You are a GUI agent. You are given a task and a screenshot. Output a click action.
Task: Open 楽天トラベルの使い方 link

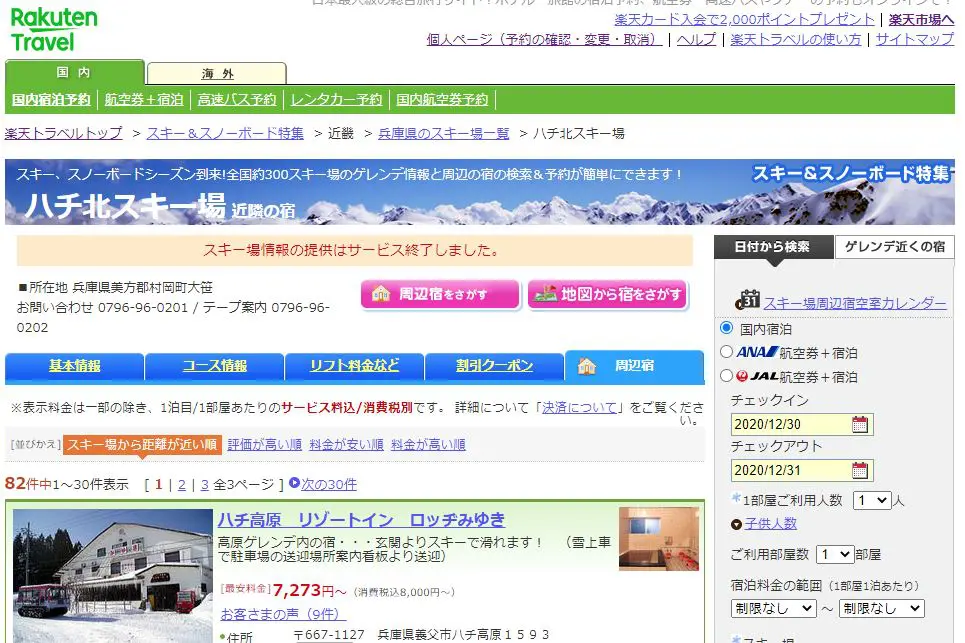(x=796, y=39)
